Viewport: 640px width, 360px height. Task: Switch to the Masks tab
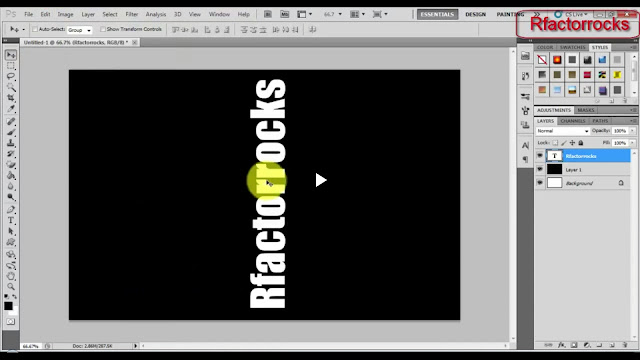586,110
